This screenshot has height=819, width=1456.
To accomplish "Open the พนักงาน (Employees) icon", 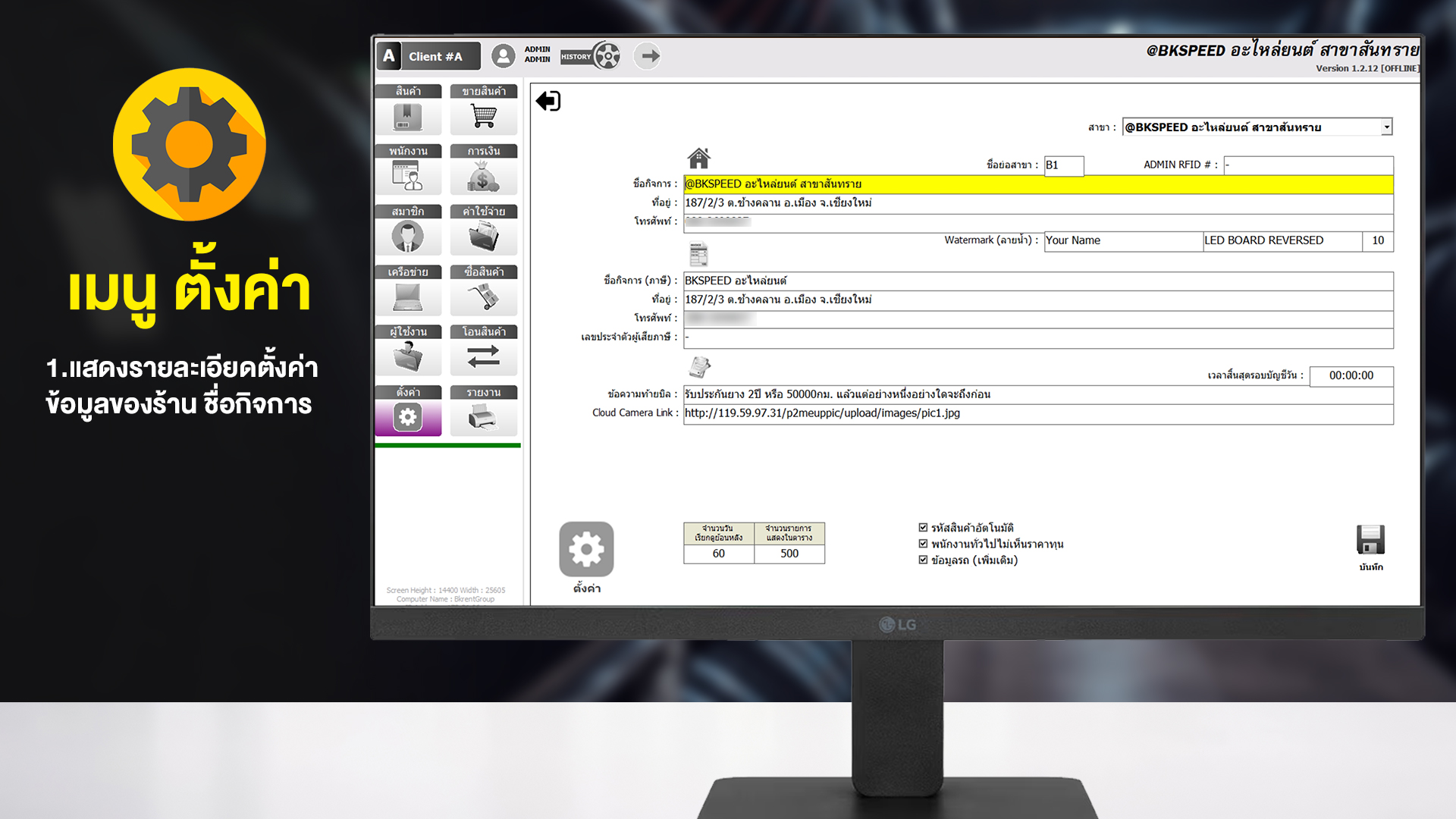I will (408, 170).
